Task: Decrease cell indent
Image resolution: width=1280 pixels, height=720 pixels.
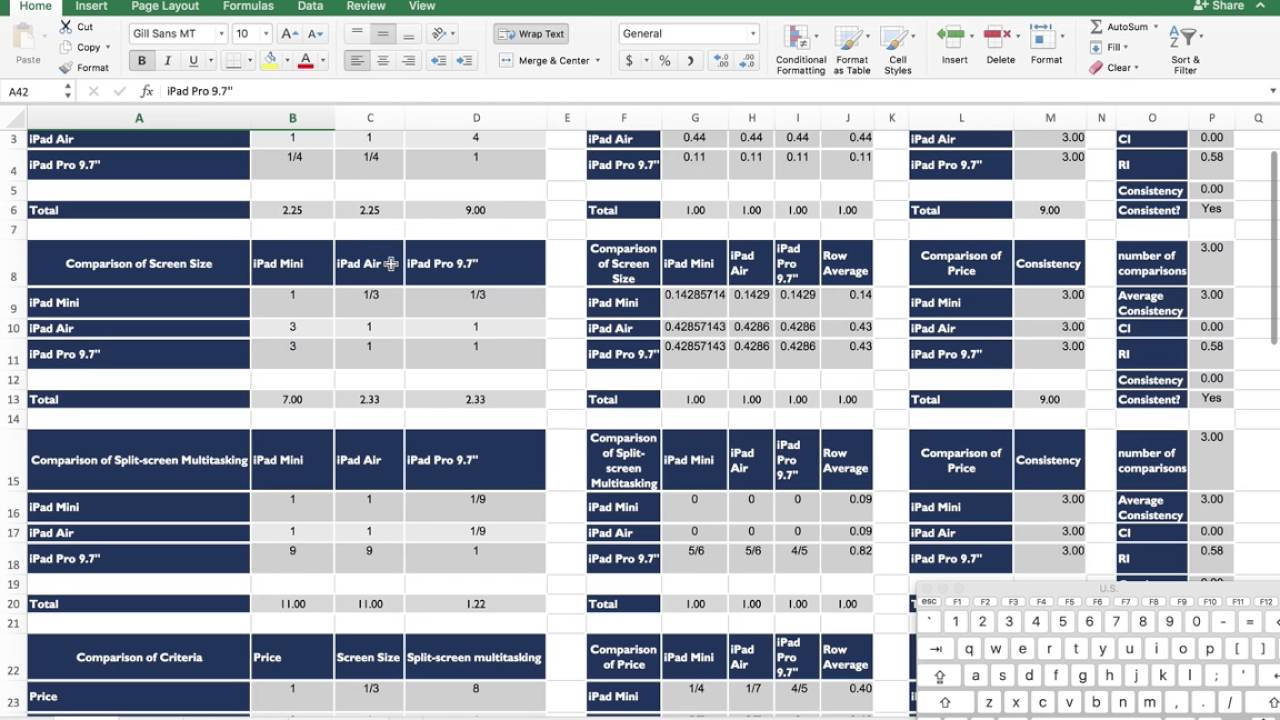Action: click(x=438, y=61)
